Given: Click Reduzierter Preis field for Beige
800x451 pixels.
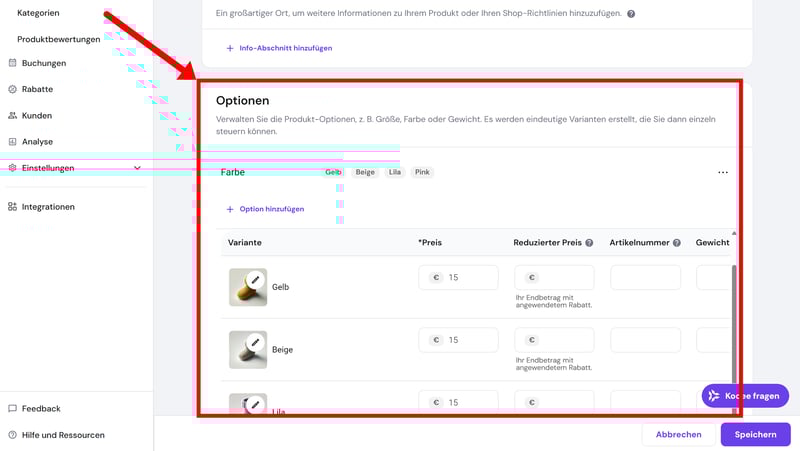Looking at the screenshot, I should (x=554, y=340).
